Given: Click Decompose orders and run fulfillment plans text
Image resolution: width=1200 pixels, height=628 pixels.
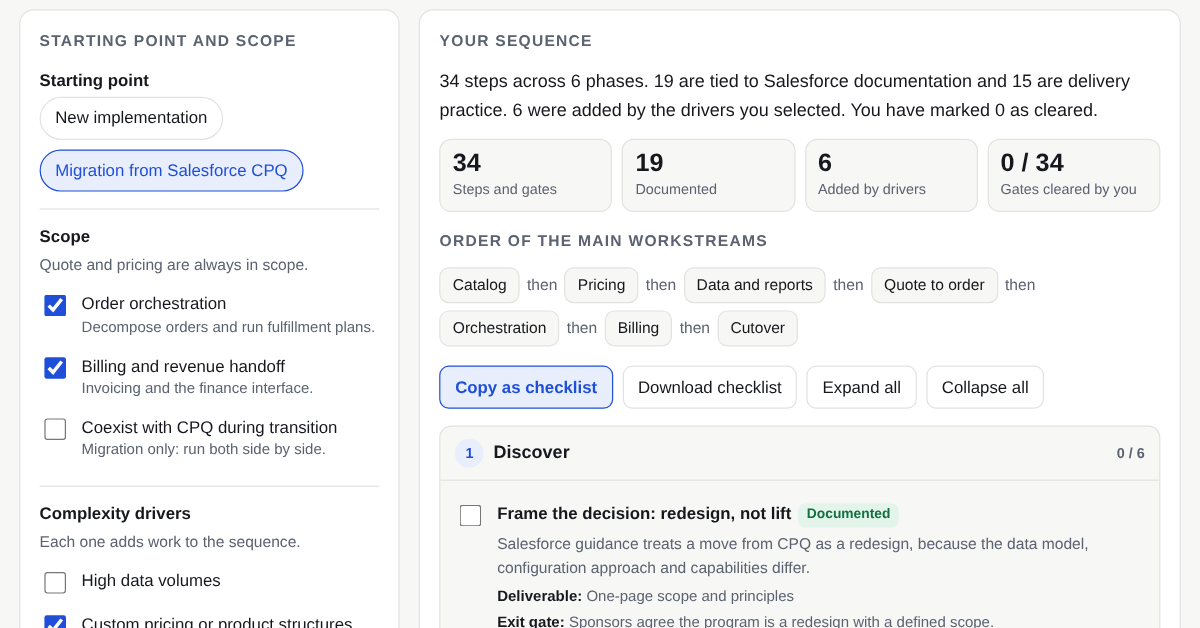Looking at the screenshot, I should [x=228, y=327].
